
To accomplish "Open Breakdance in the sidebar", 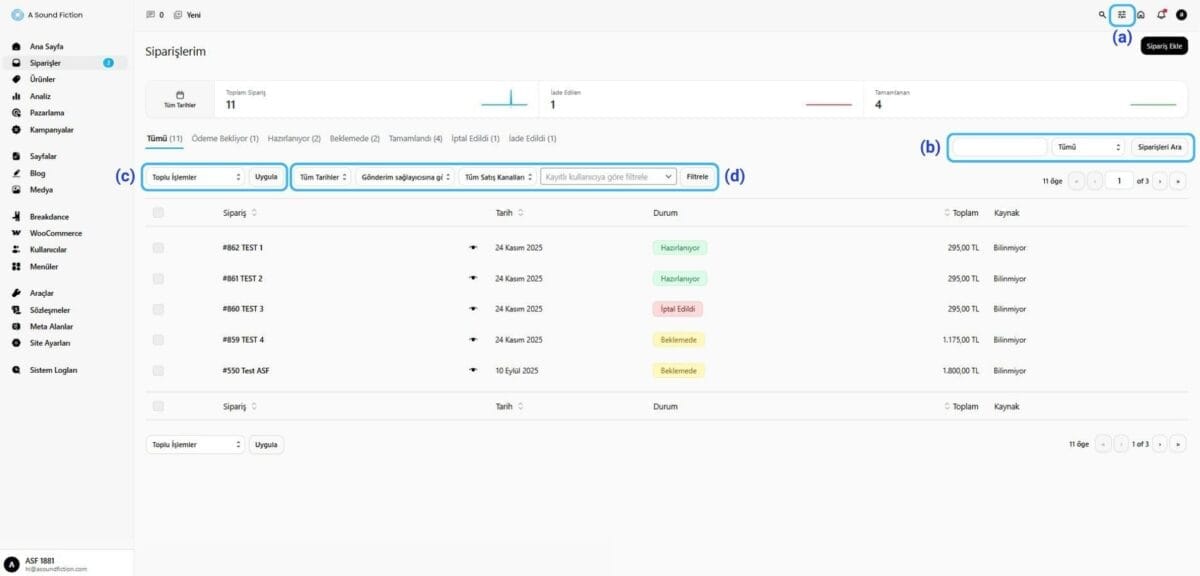I will click(x=49, y=216).
